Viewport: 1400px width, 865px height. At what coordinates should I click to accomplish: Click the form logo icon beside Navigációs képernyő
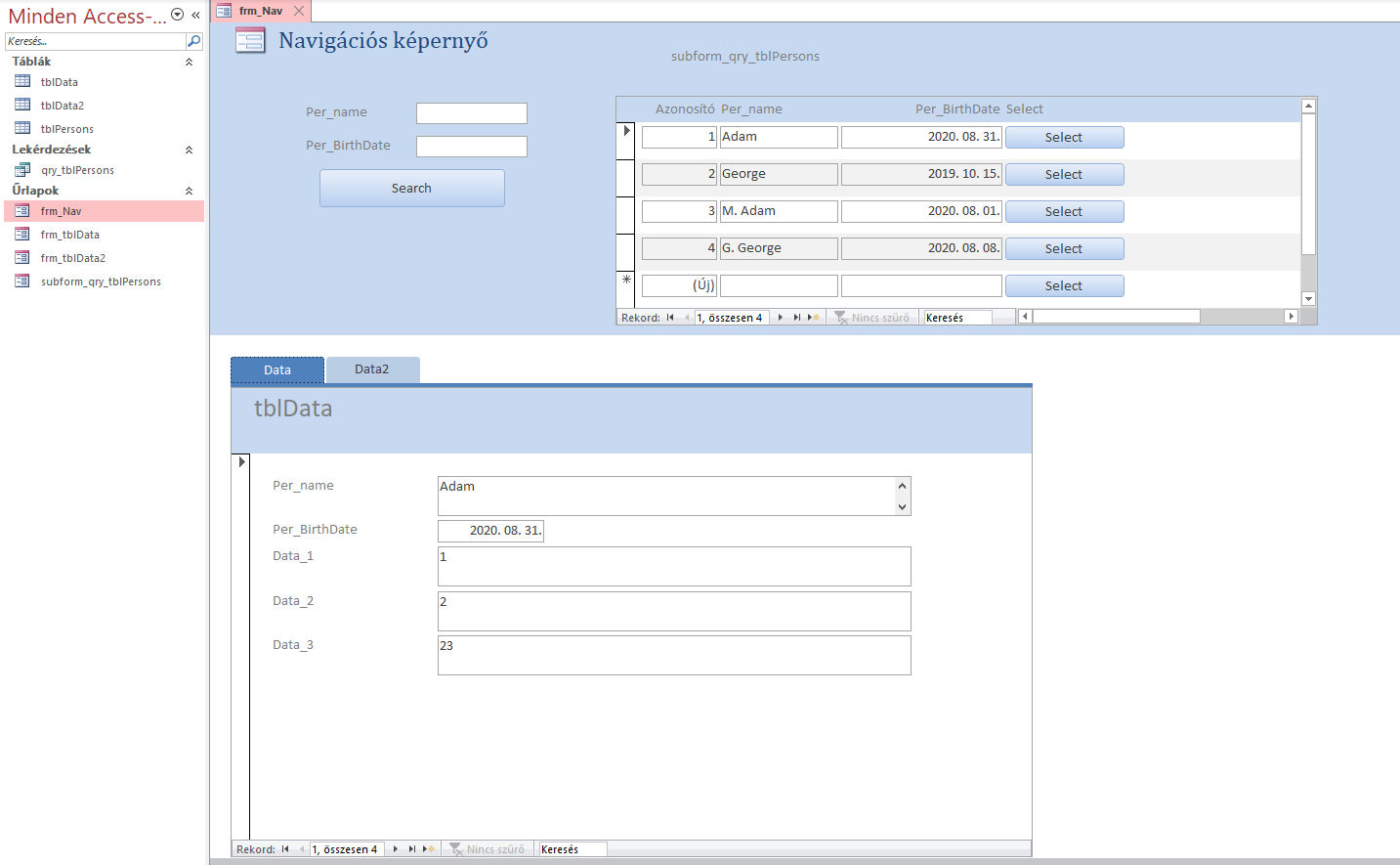[x=250, y=40]
